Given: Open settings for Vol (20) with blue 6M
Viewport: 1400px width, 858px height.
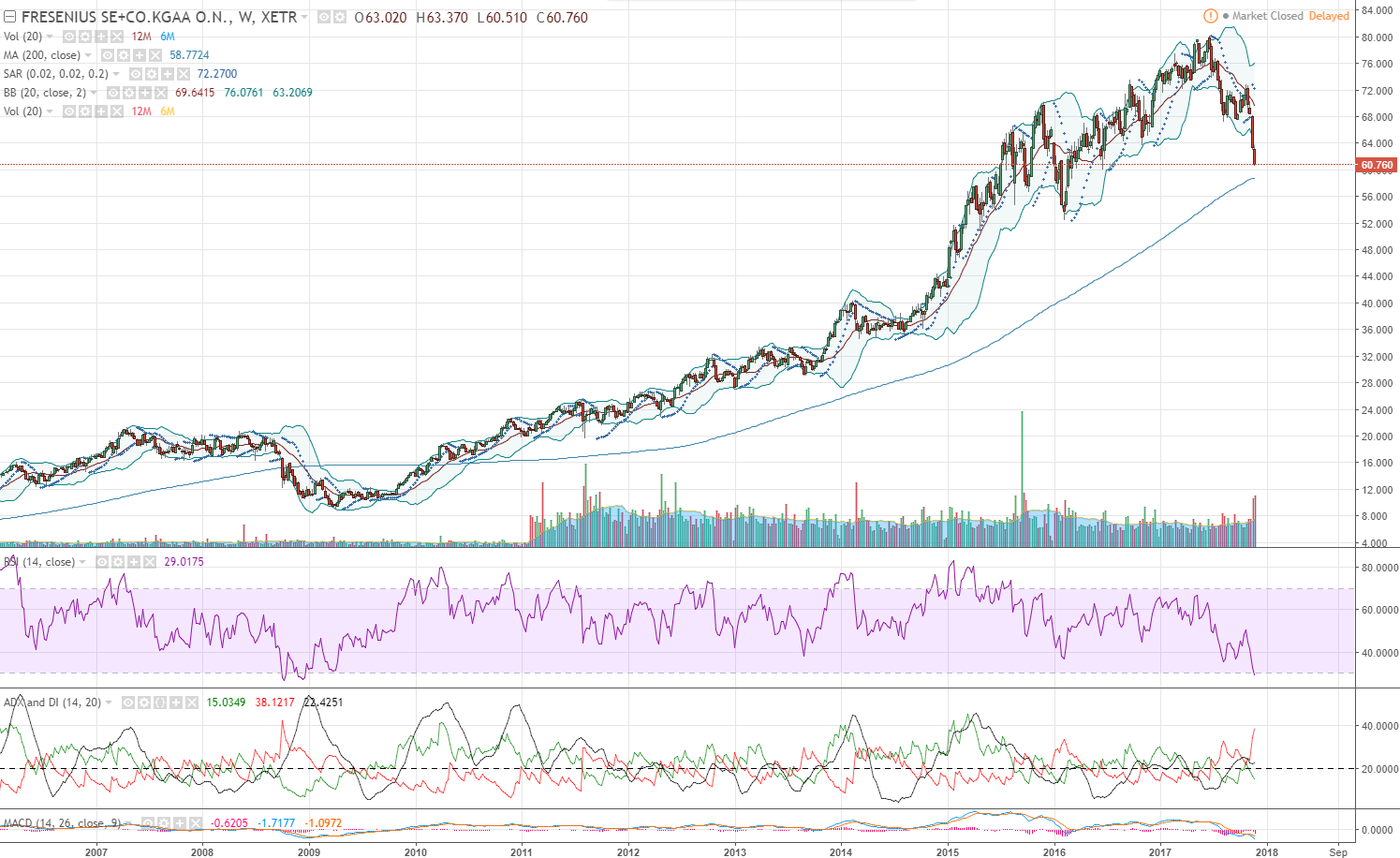Looking at the screenshot, I should click(x=85, y=37).
